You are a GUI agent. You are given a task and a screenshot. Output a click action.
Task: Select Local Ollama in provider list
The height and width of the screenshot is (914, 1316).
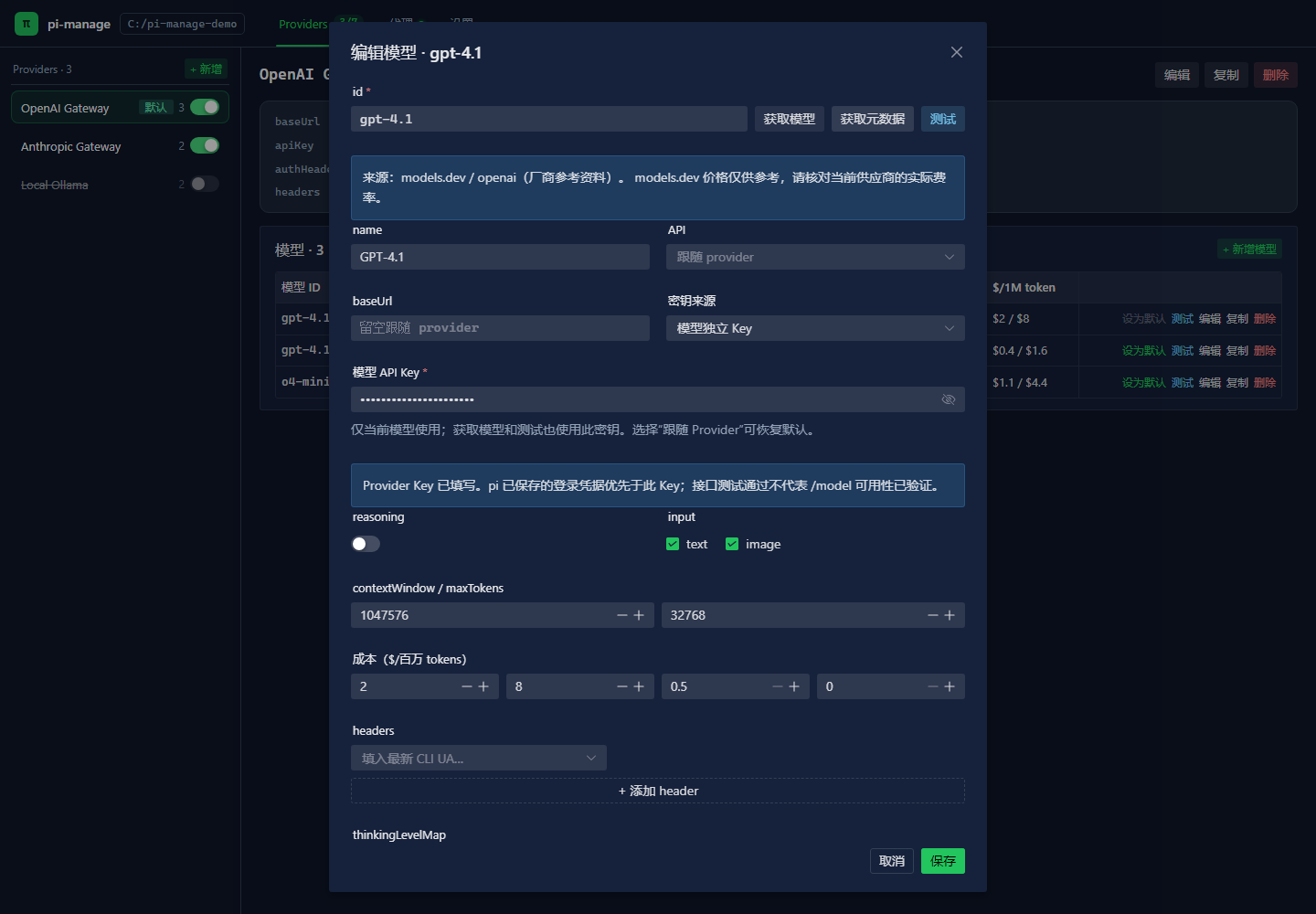coord(120,185)
